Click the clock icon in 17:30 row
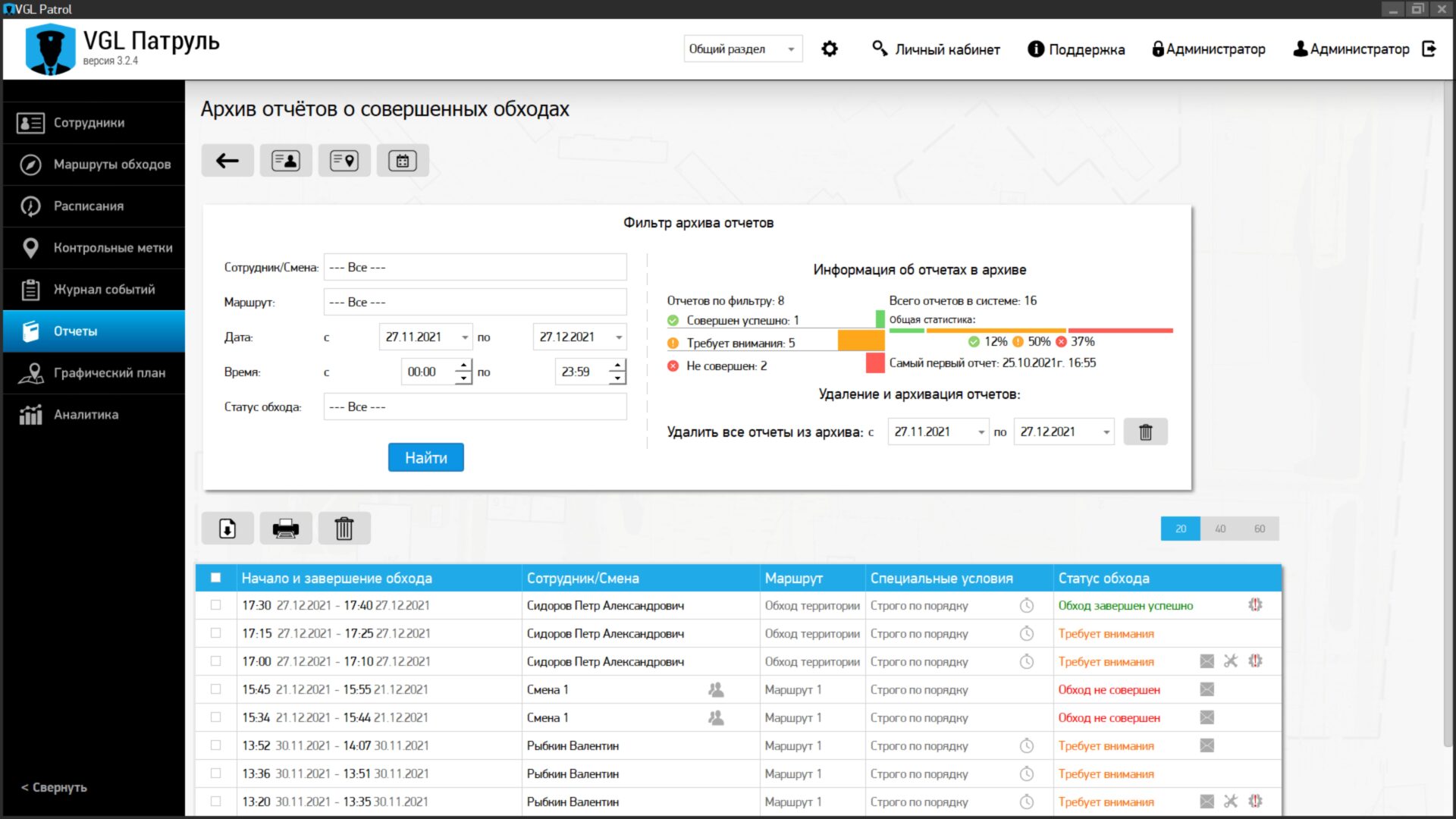 click(1027, 606)
